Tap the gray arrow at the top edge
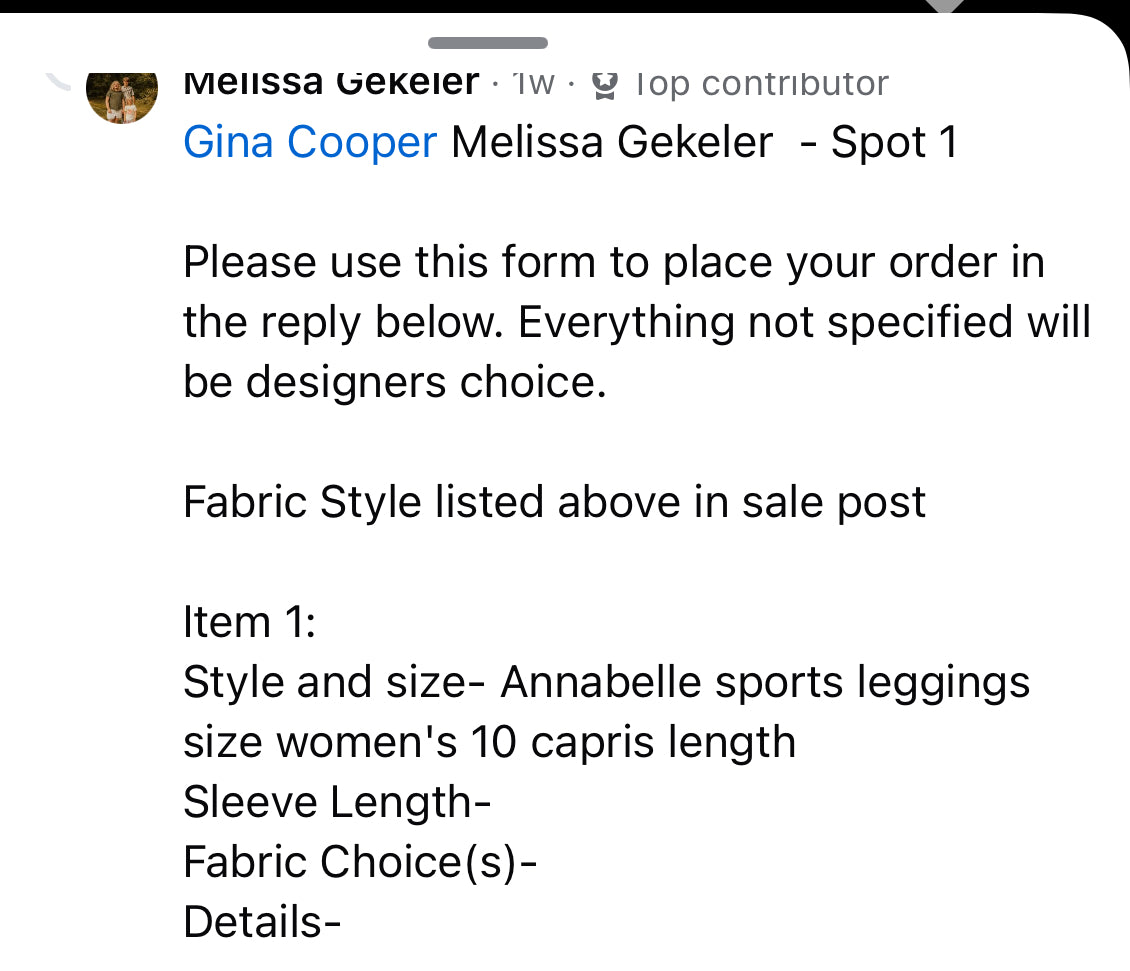The height and width of the screenshot is (971, 1130). click(944, 6)
